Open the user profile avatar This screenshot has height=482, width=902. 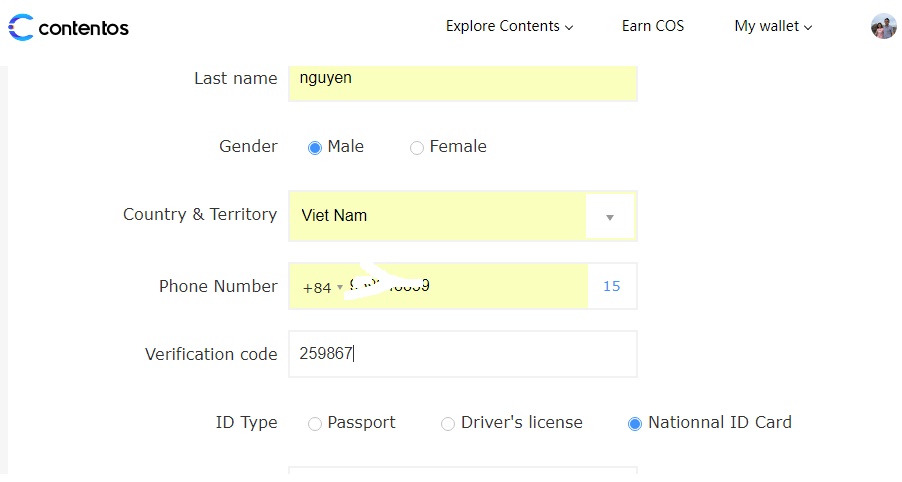coord(883,27)
